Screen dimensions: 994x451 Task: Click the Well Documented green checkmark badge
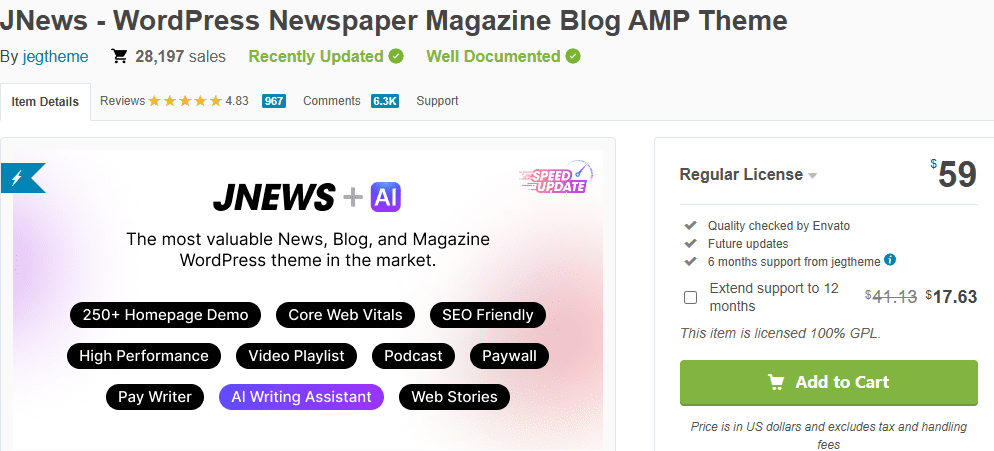point(573,56)
